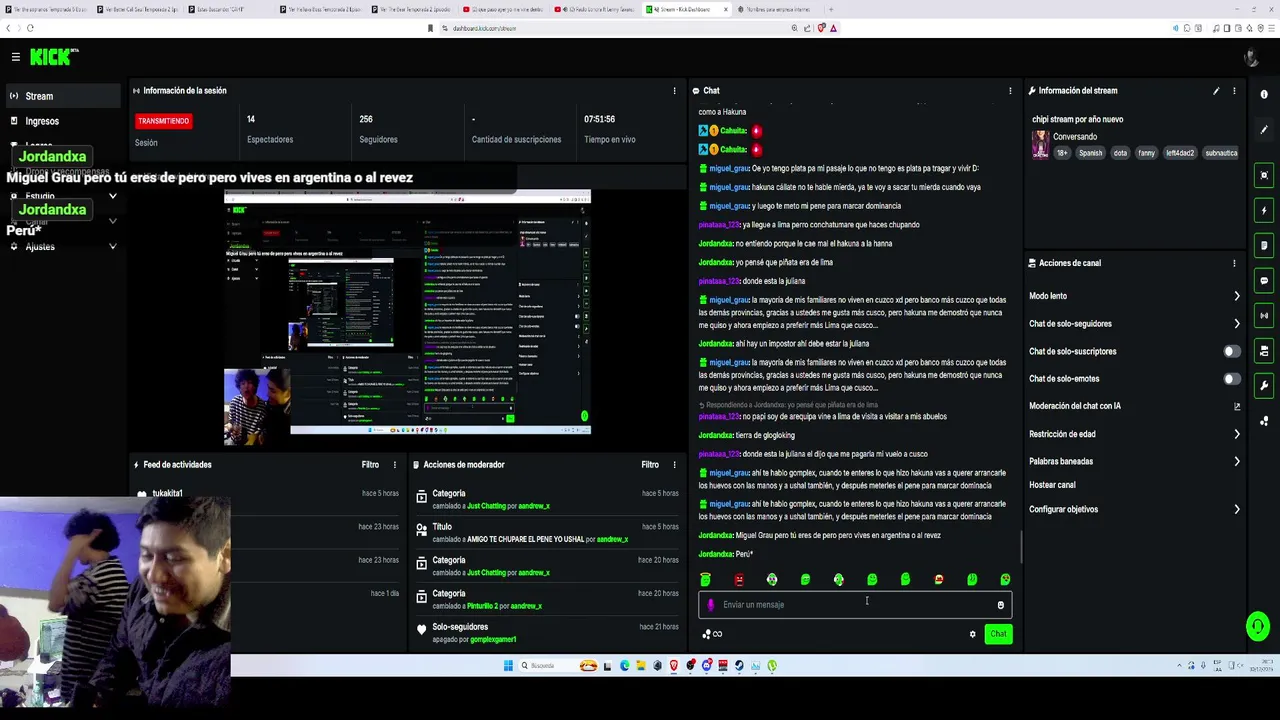Open Filtro in Feed de actividades

coord(370,465)
